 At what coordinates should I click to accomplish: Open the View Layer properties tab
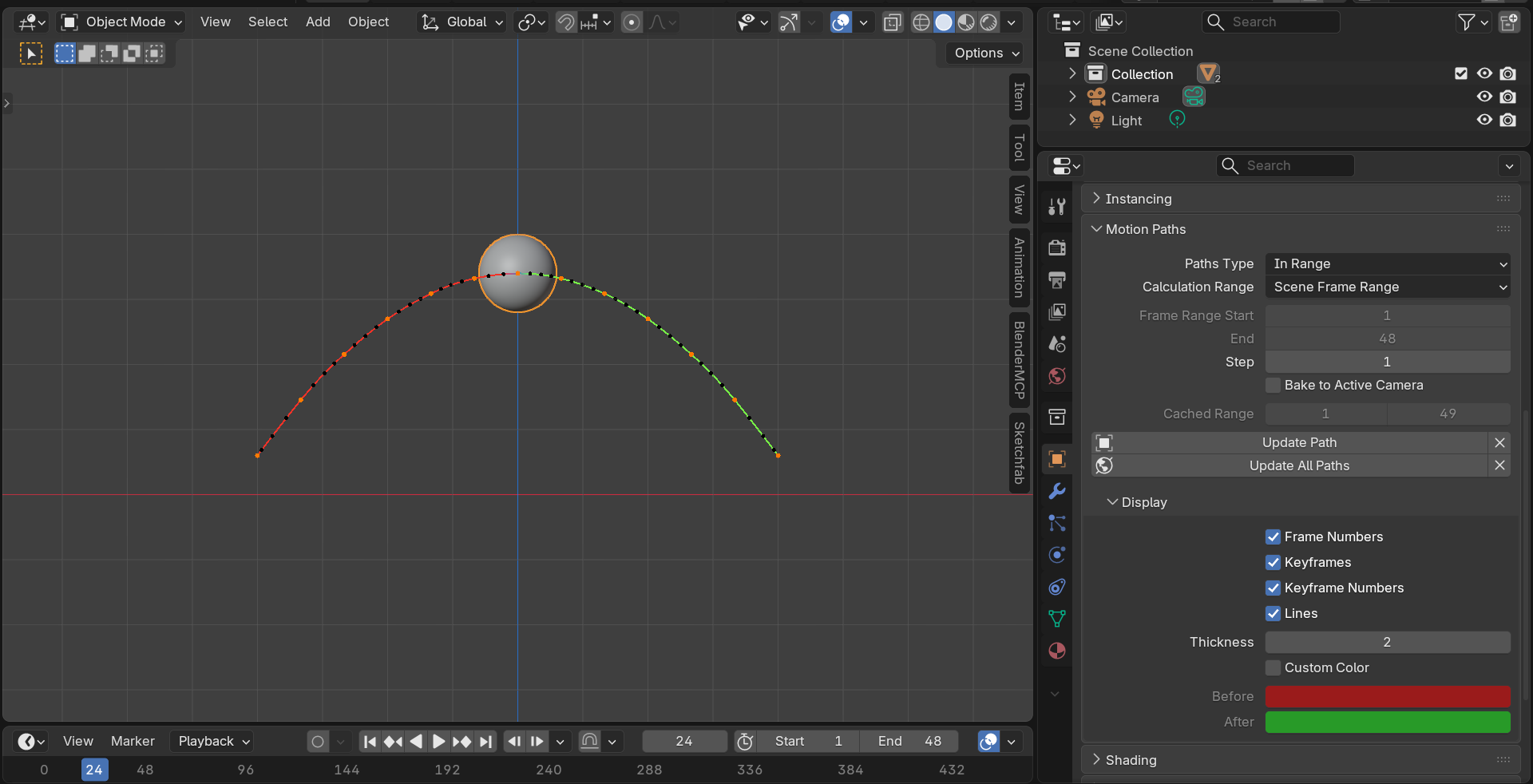(1057, 311)
